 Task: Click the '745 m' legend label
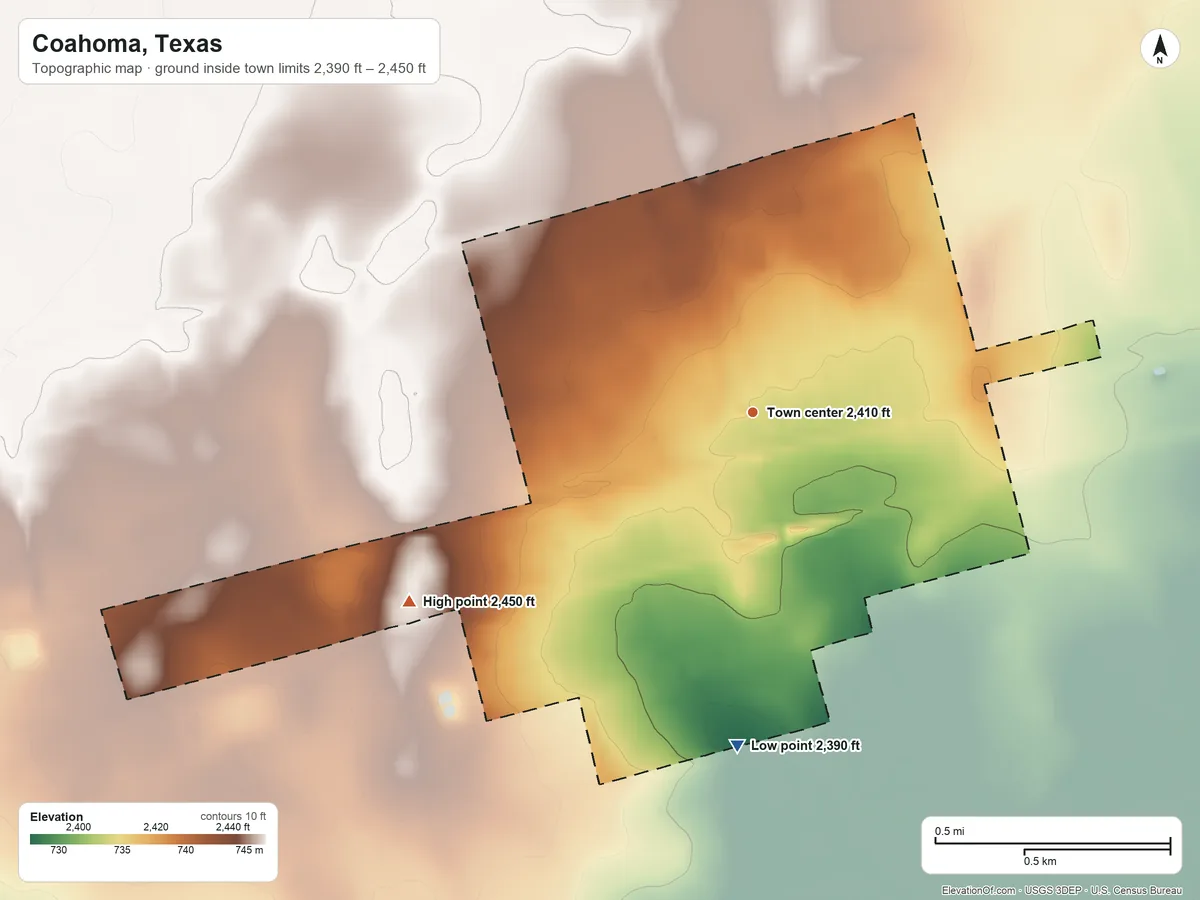click(250, 850)
